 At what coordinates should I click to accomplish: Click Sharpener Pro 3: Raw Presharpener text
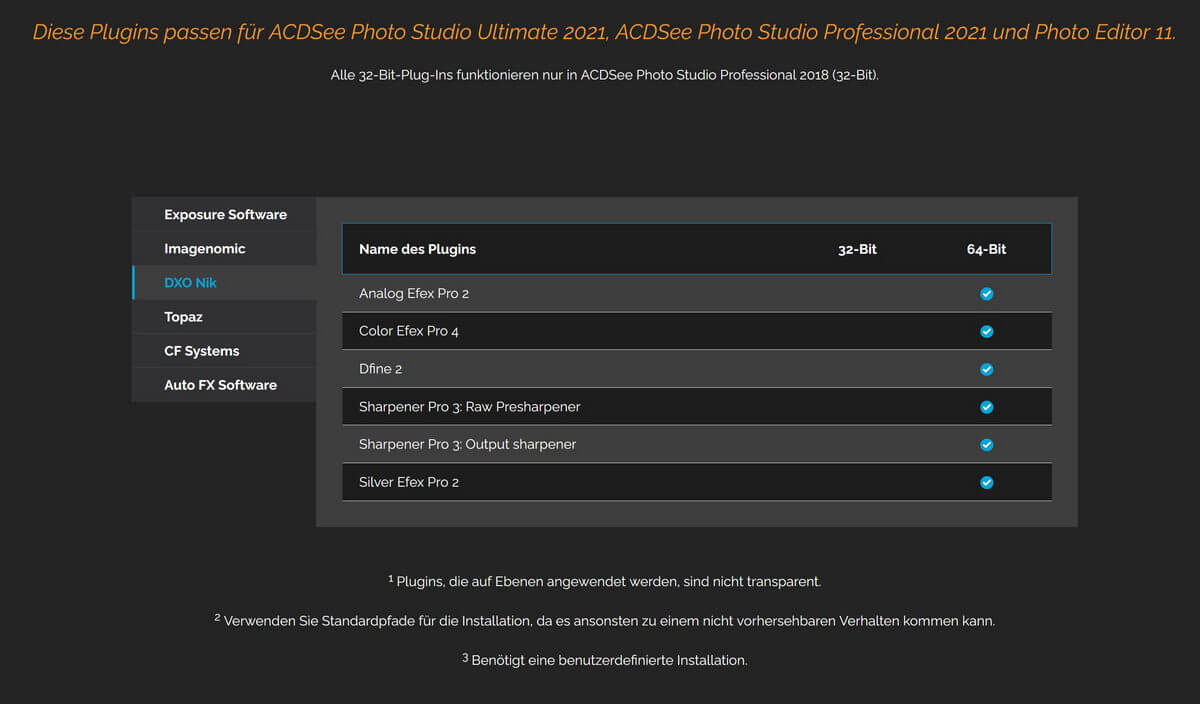click(x=470, y=407)
